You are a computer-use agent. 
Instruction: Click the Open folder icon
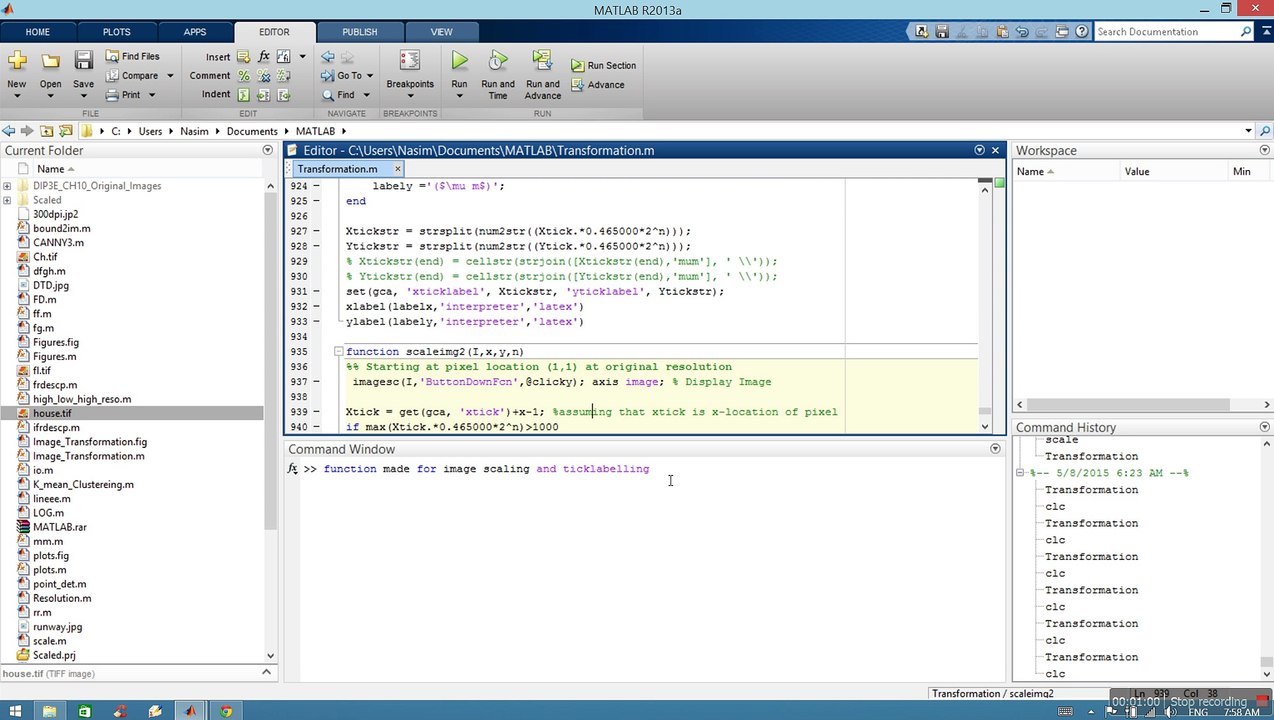coord(50,62)
